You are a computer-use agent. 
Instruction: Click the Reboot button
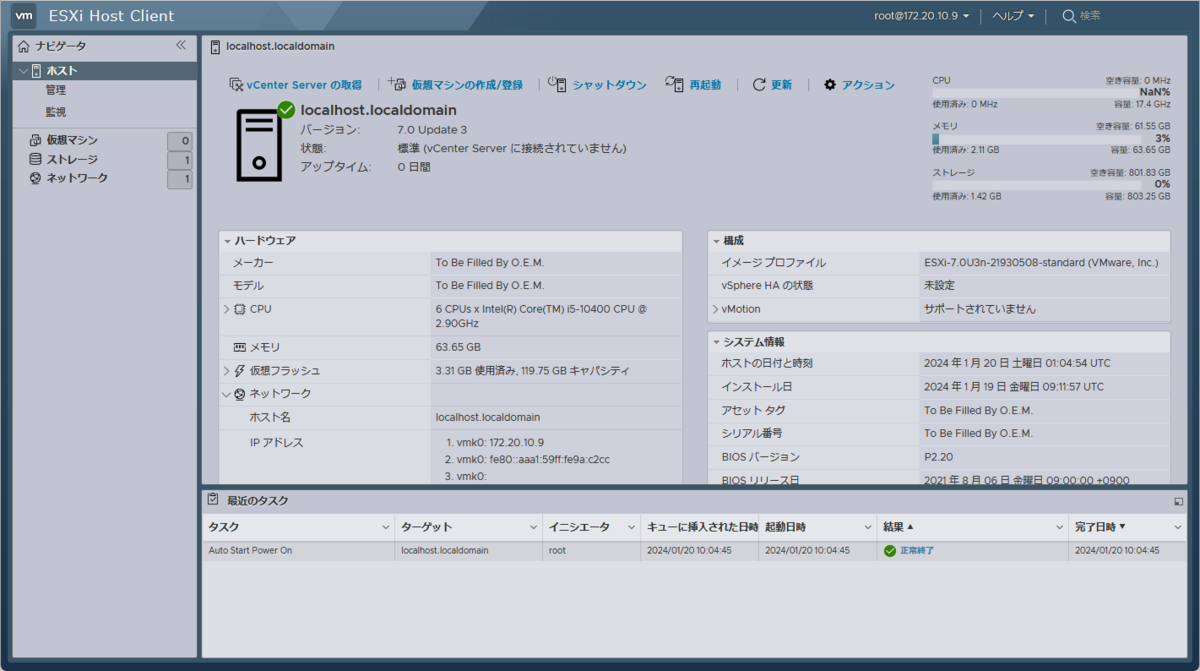693,85
